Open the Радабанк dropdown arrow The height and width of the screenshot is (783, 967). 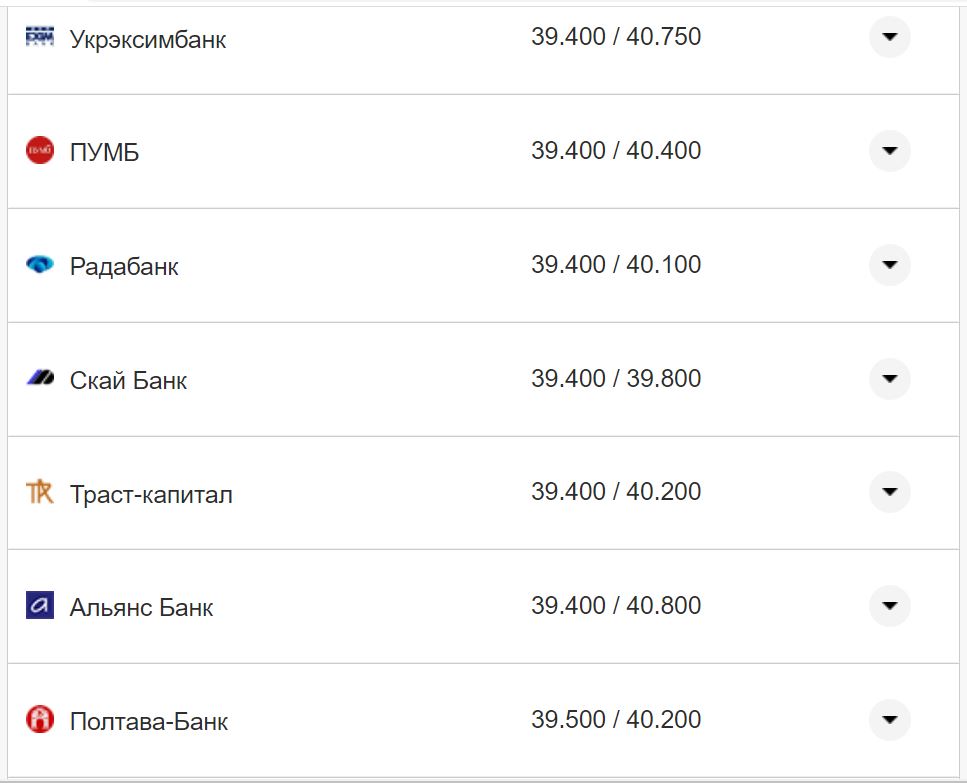[x=889, y=265]
